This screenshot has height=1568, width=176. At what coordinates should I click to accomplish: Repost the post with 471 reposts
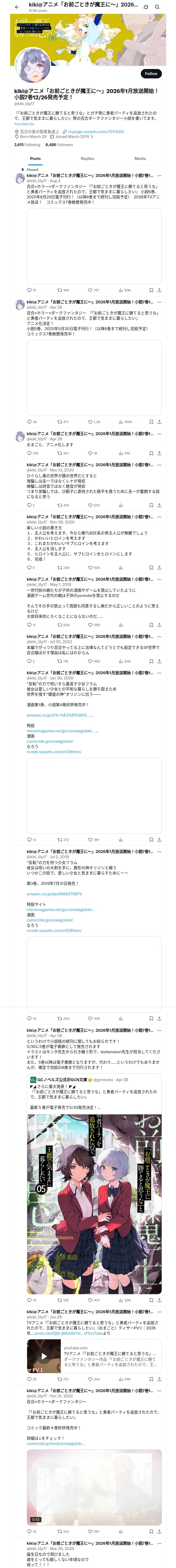tap(63, 422)
